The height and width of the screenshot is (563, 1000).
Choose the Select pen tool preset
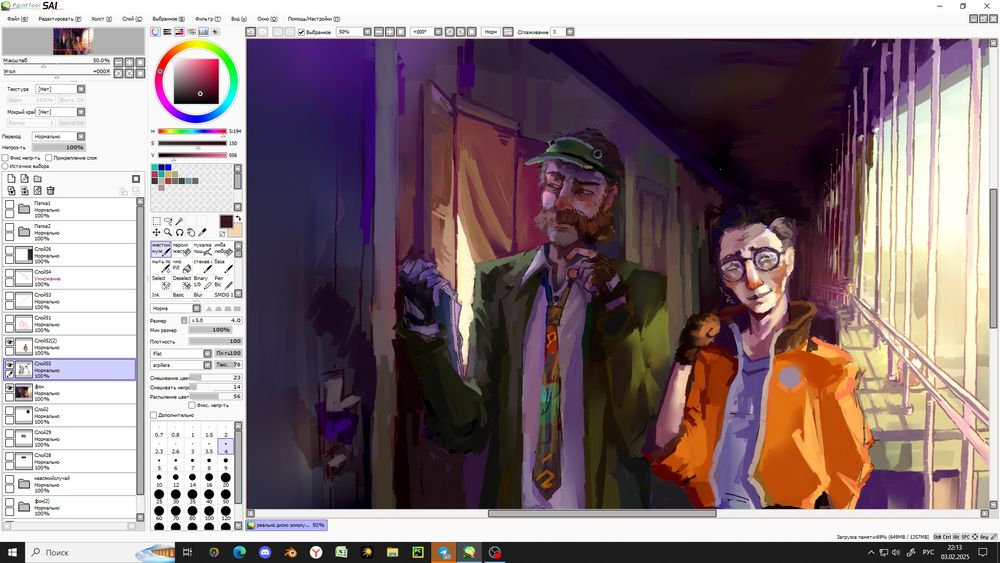(x=161, y=282)
